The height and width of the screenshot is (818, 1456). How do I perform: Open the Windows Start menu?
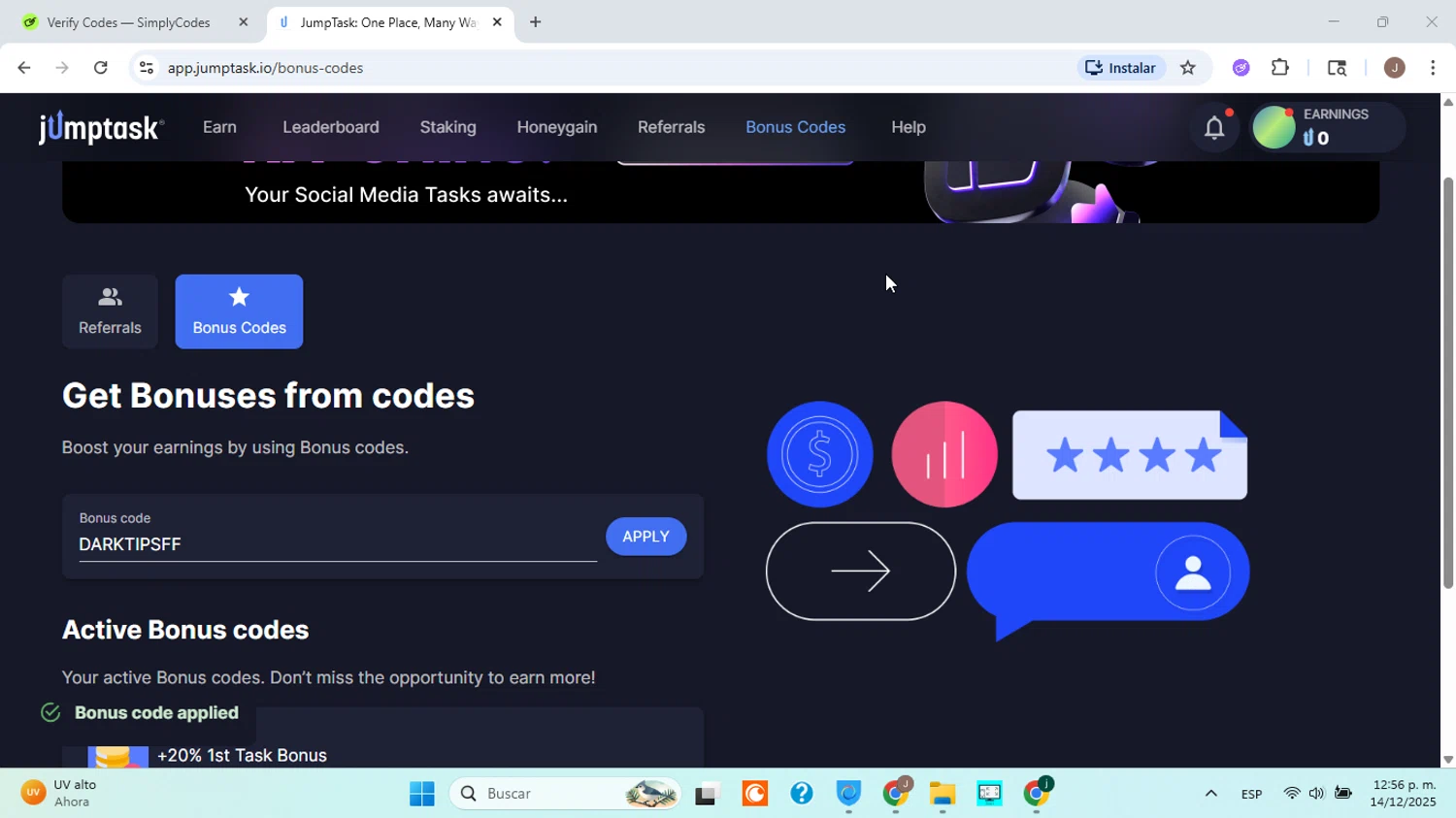coord(422,794)
